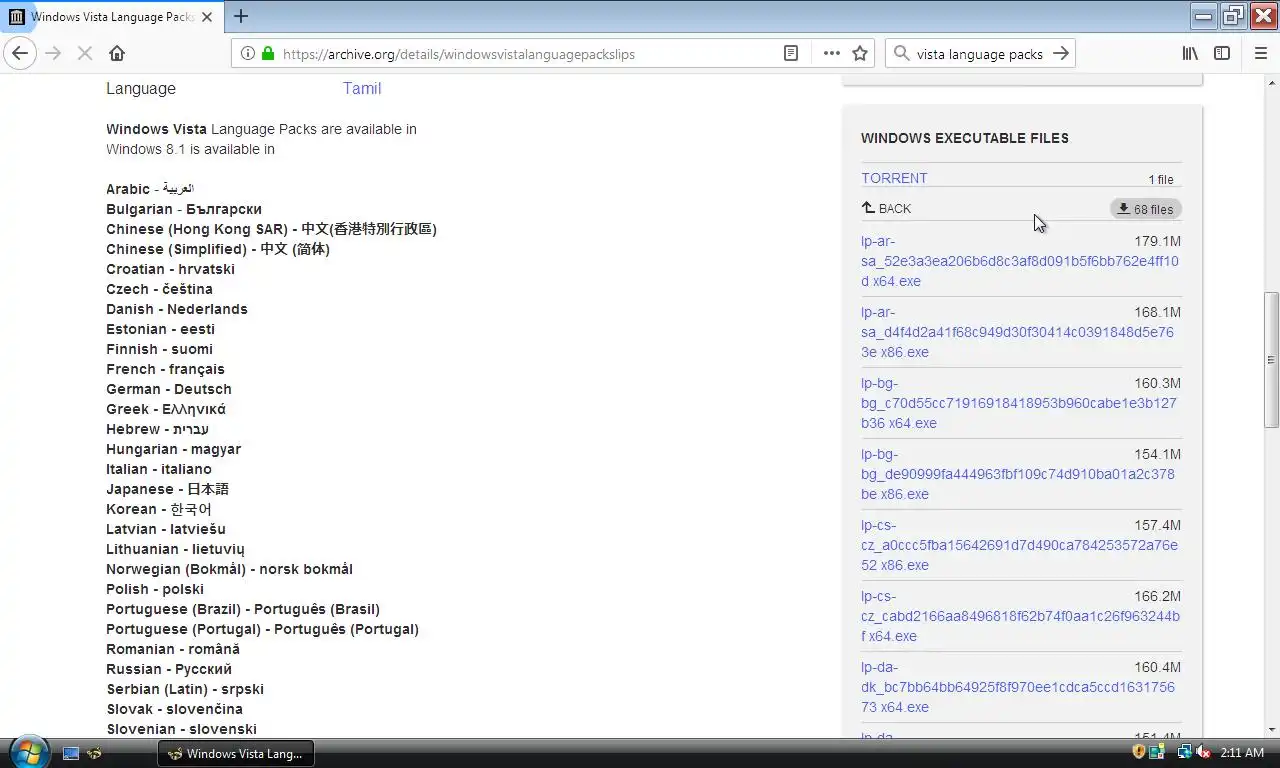Image resolution: width=1280 pixels, height=768 pixels.
Task: Open page actions three-dot menu
Action: 832,54
